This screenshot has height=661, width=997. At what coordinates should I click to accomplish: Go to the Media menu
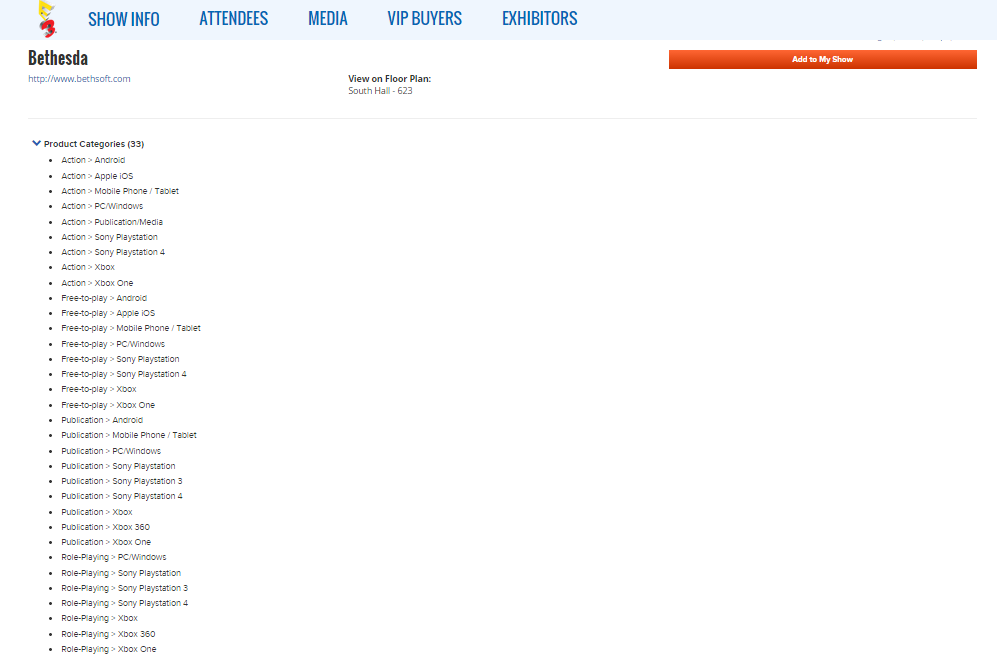tap(328, 19)
